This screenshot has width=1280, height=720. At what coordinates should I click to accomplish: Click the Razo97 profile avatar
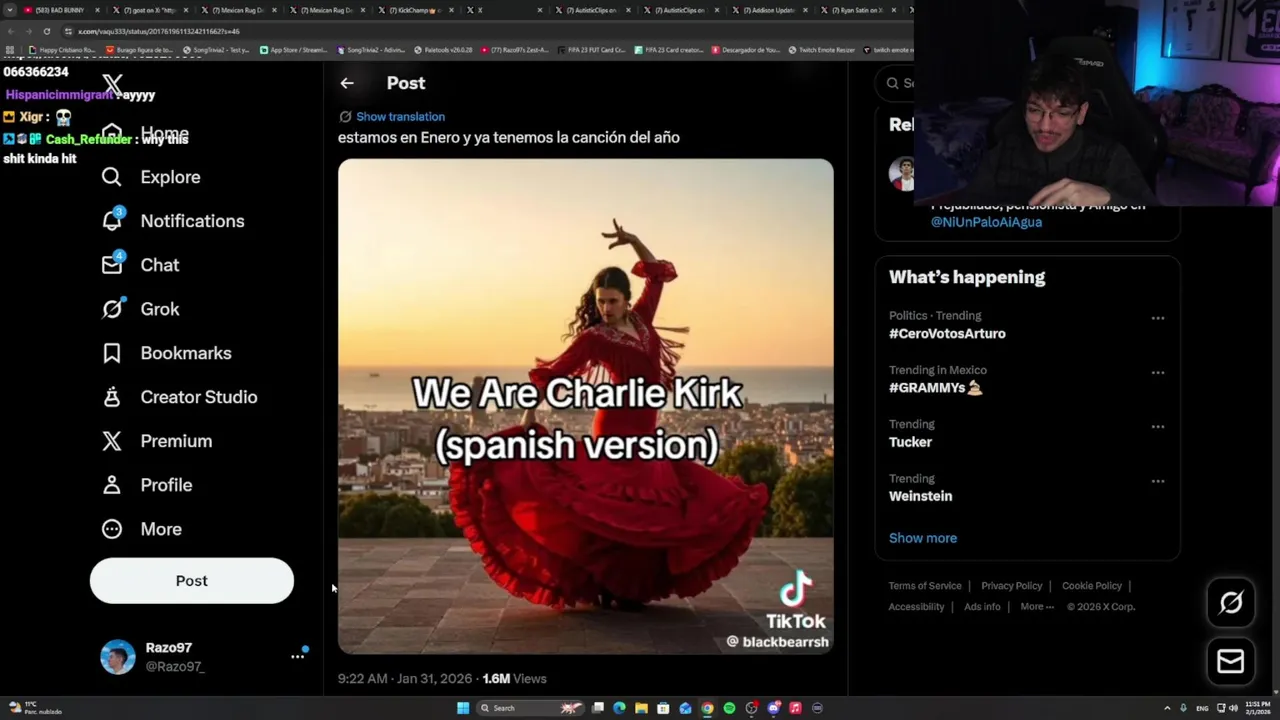coord(118,657)
